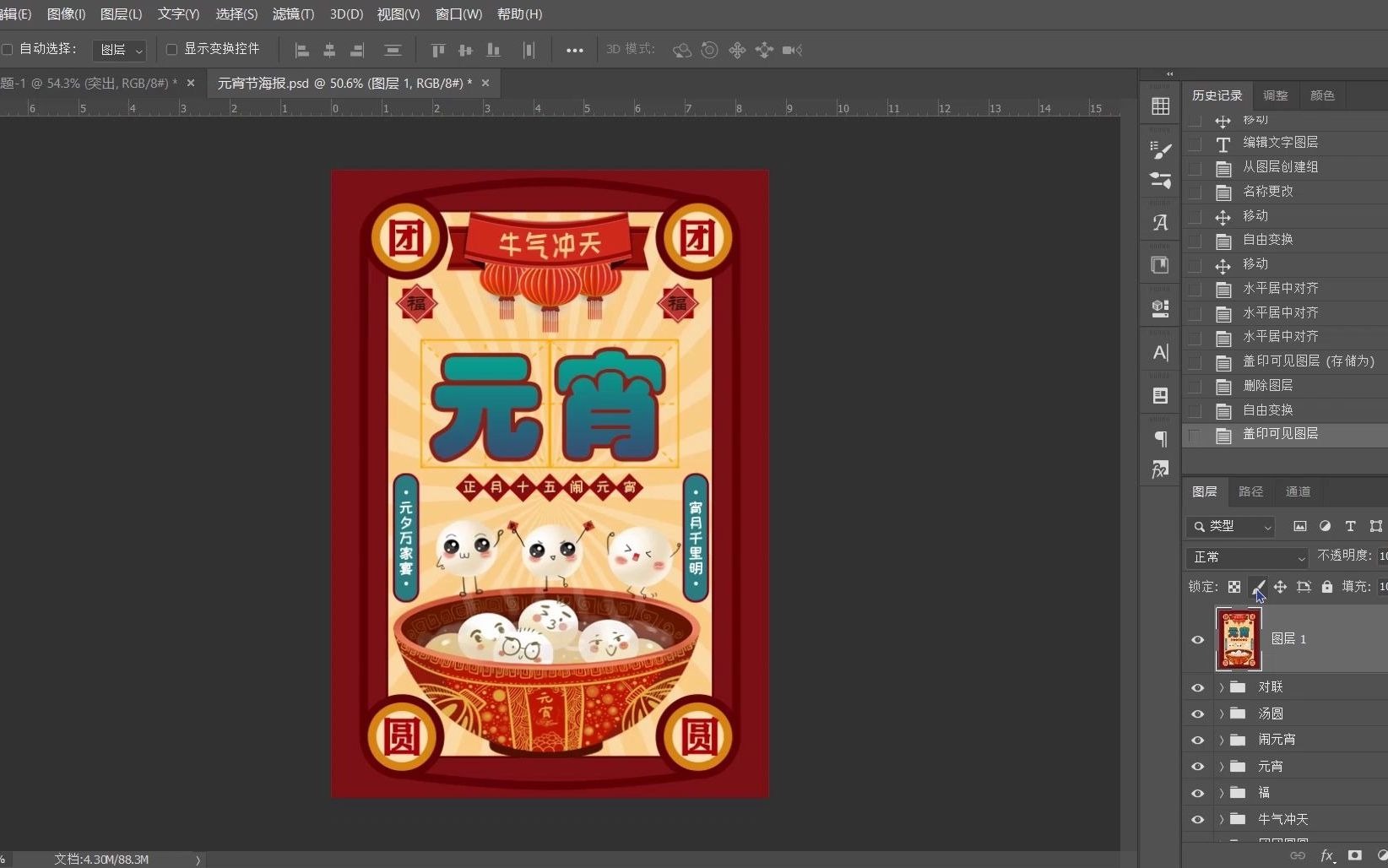Click the align right edges icon
The image size is (1388, 868).
point(357,50)
